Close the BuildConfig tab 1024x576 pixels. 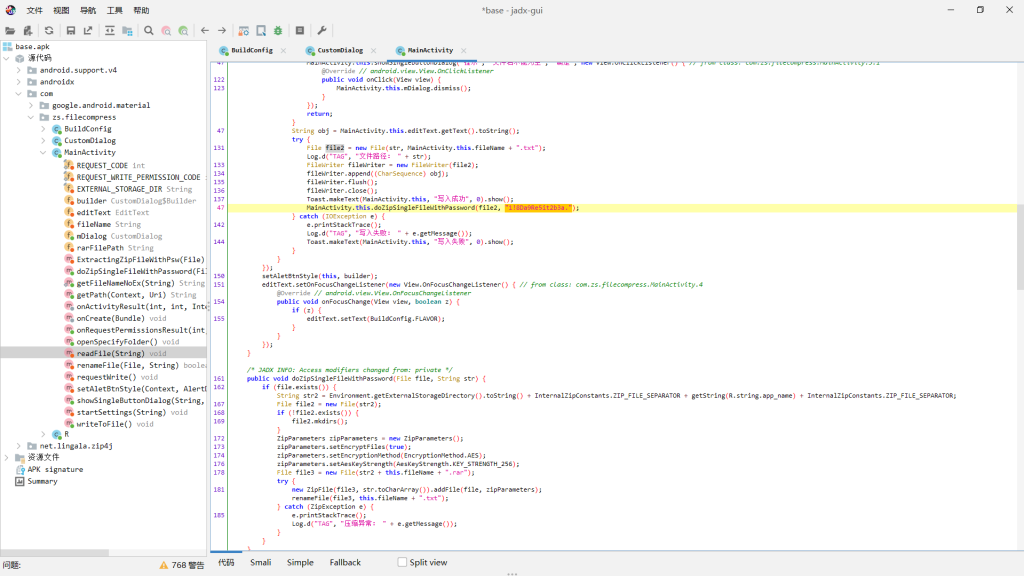point(283,50)
